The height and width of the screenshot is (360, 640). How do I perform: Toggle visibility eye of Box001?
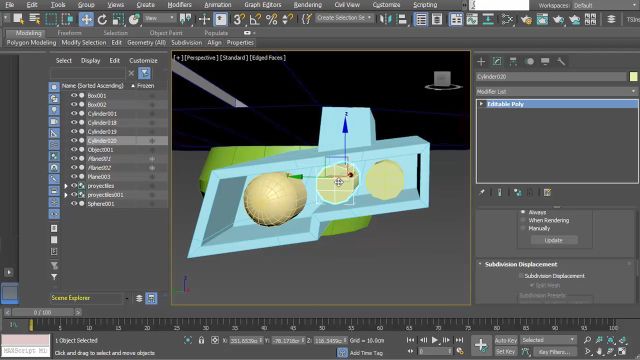pyautogui.click(x=74, y=95)
